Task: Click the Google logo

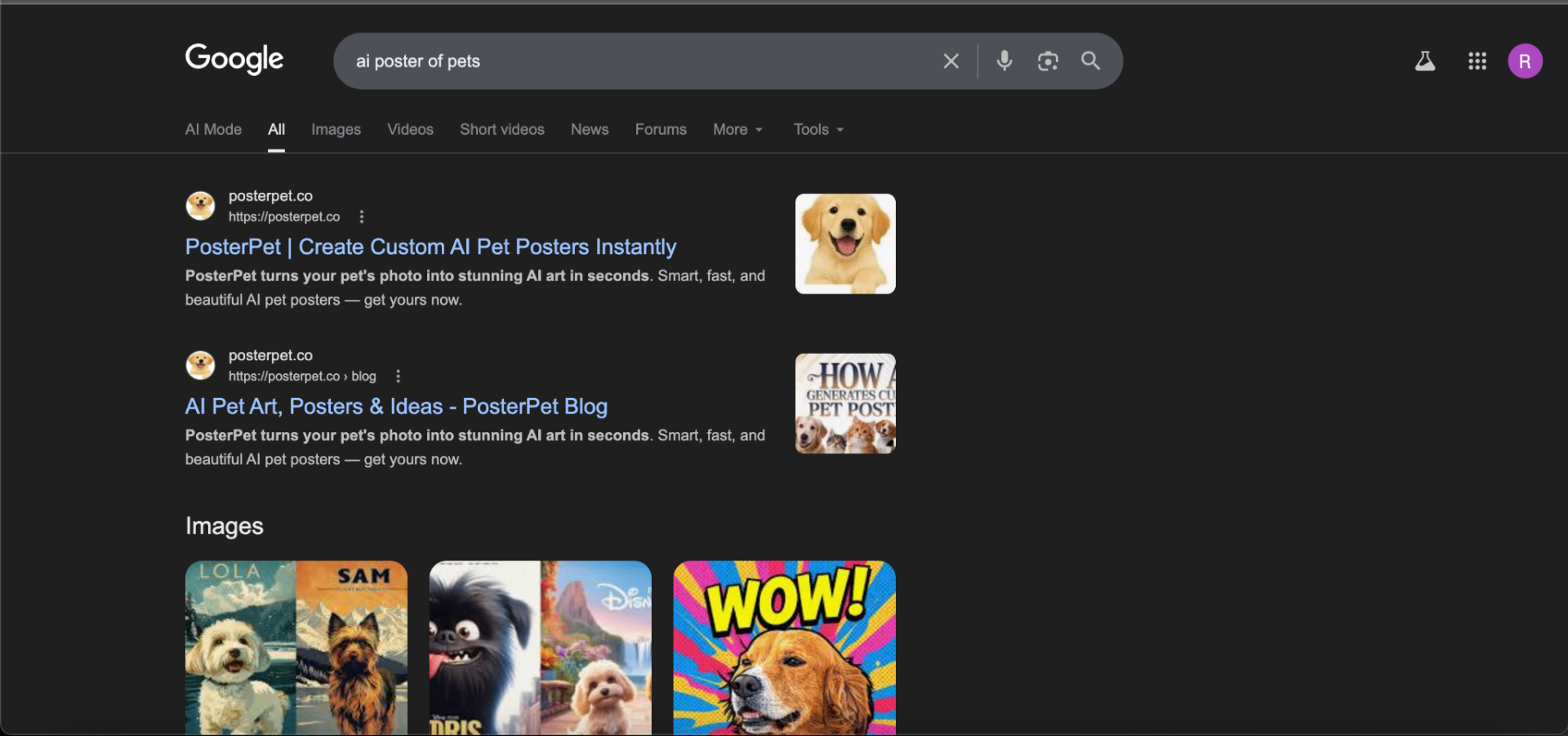Action: pyautogui.click(x=234, y=60)
